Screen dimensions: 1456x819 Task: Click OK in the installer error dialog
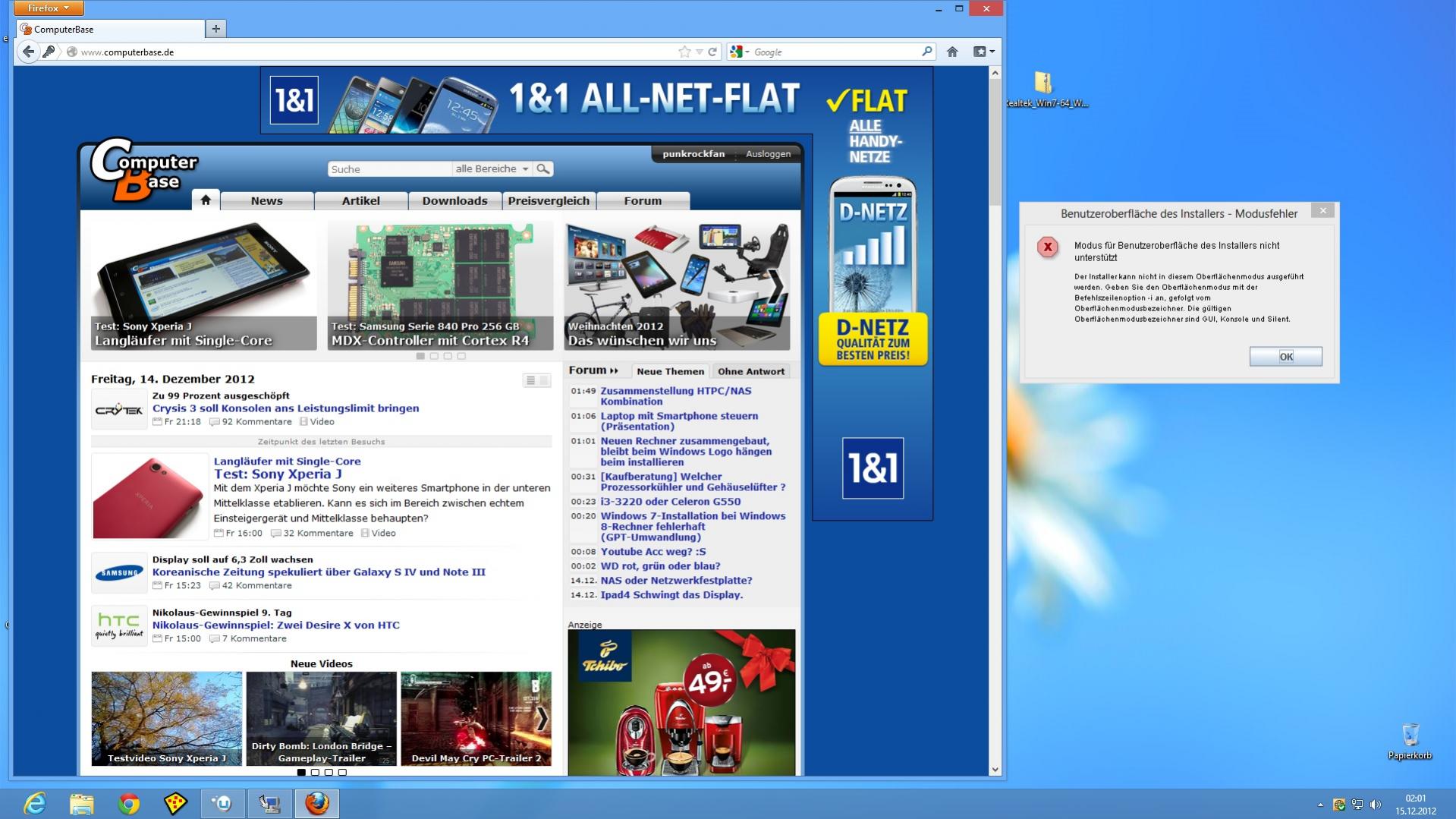(1285, 357)
